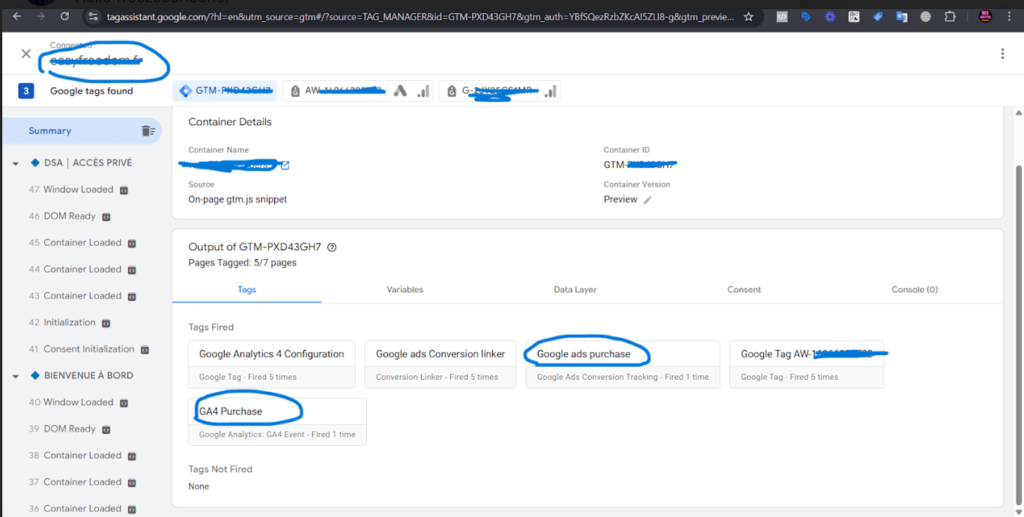
Task: Select event 47 Window Loaded
Action: click(x=78, y=189)
